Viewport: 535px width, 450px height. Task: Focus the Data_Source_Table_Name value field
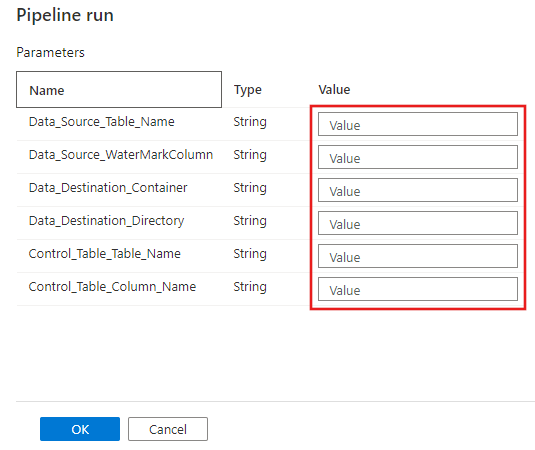coord(418,124)
